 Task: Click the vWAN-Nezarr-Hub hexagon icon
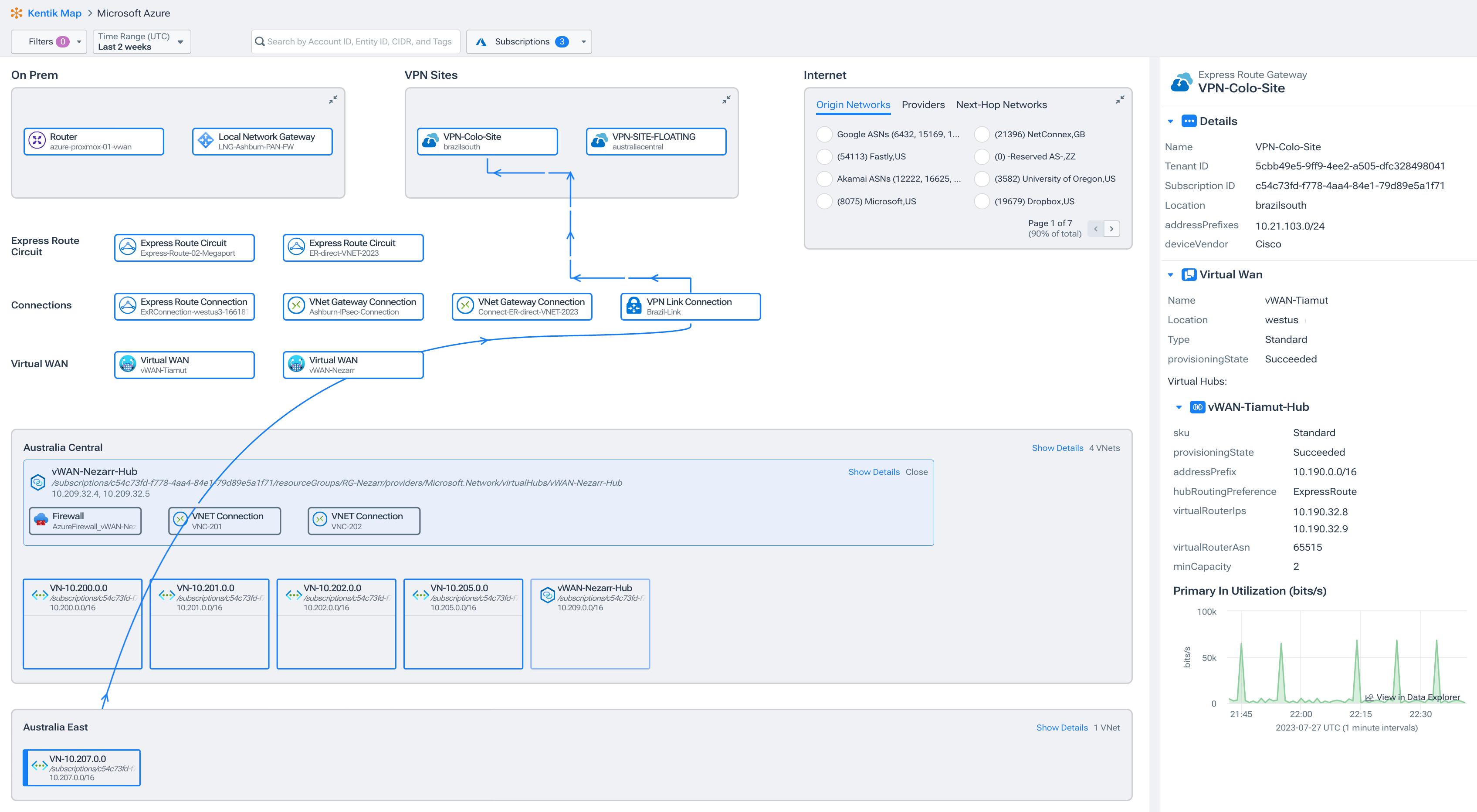pyautogui.click(x=37, y=482)
